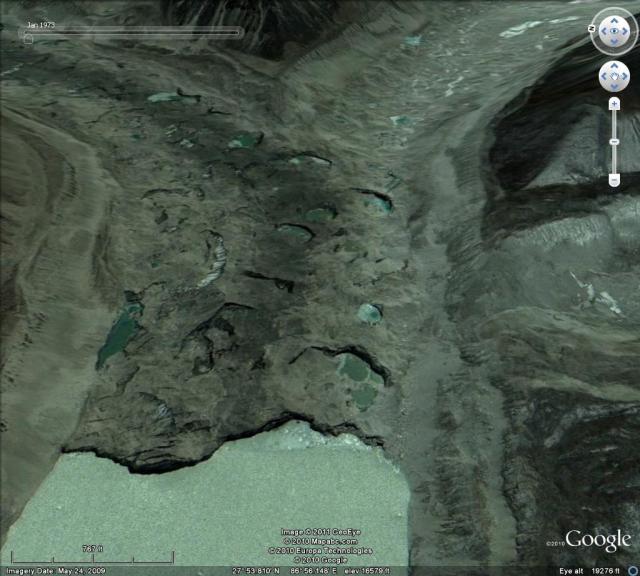Click the zoom slider handle

click(x=614, y=140)
